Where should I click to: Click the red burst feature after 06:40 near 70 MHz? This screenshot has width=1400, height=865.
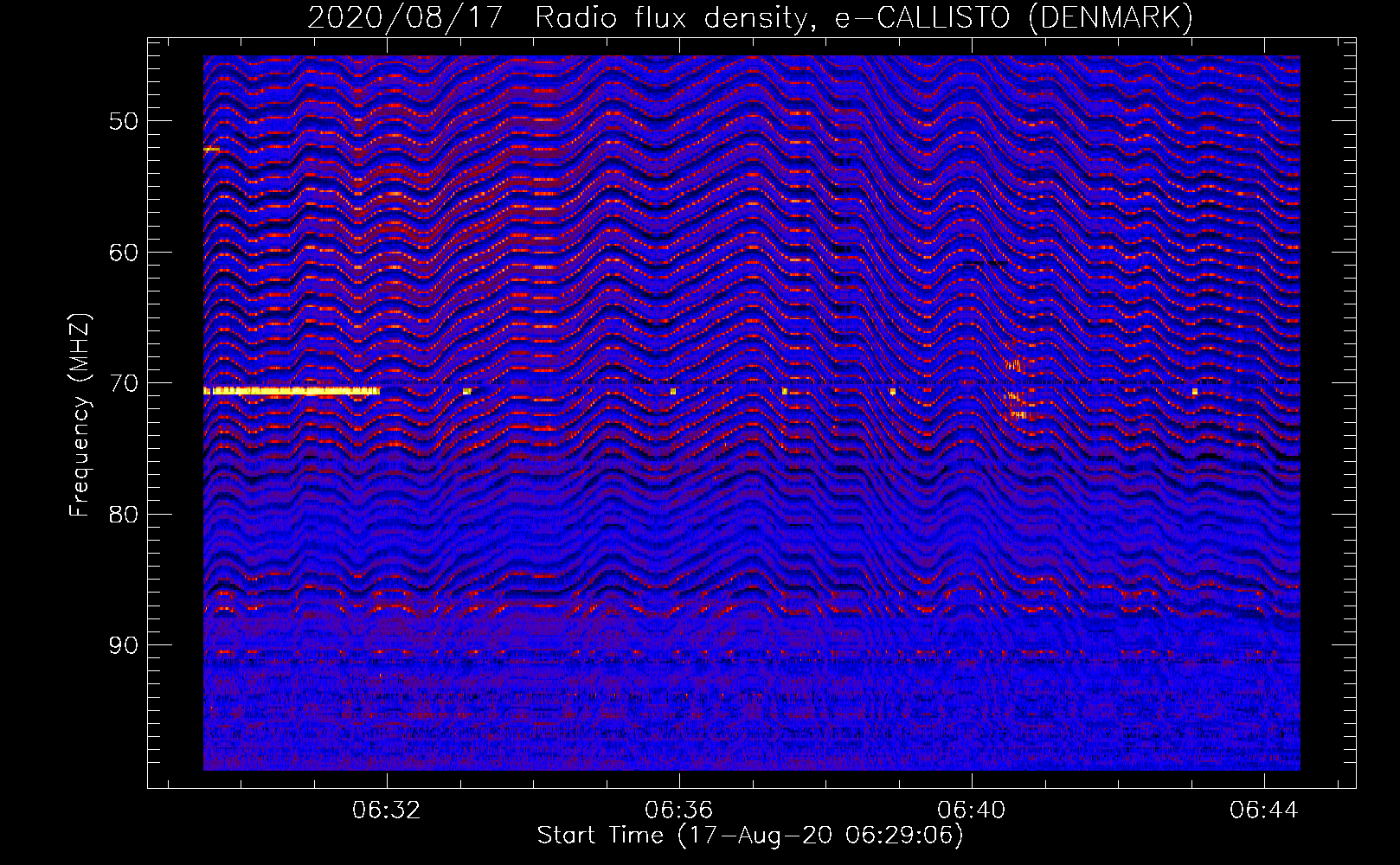coord(1016,389)
